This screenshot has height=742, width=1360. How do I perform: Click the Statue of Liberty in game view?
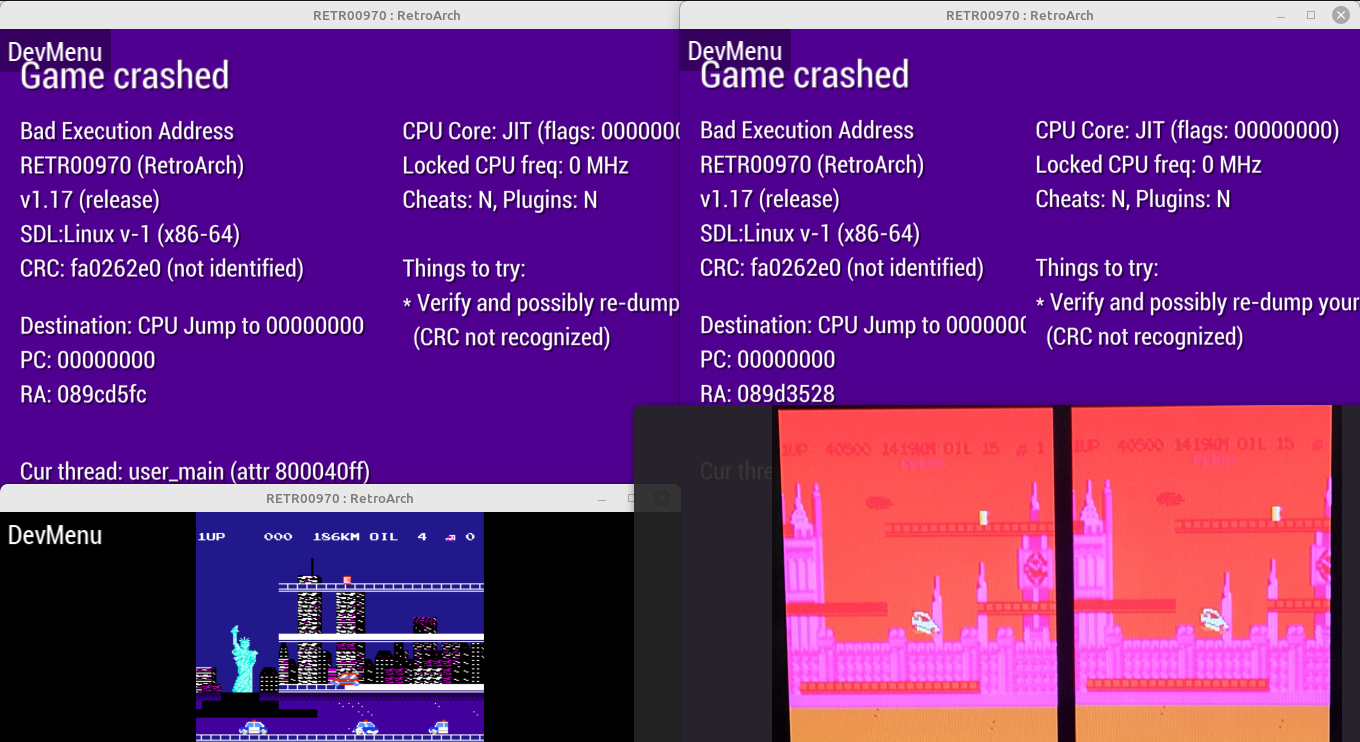[244, 658]
